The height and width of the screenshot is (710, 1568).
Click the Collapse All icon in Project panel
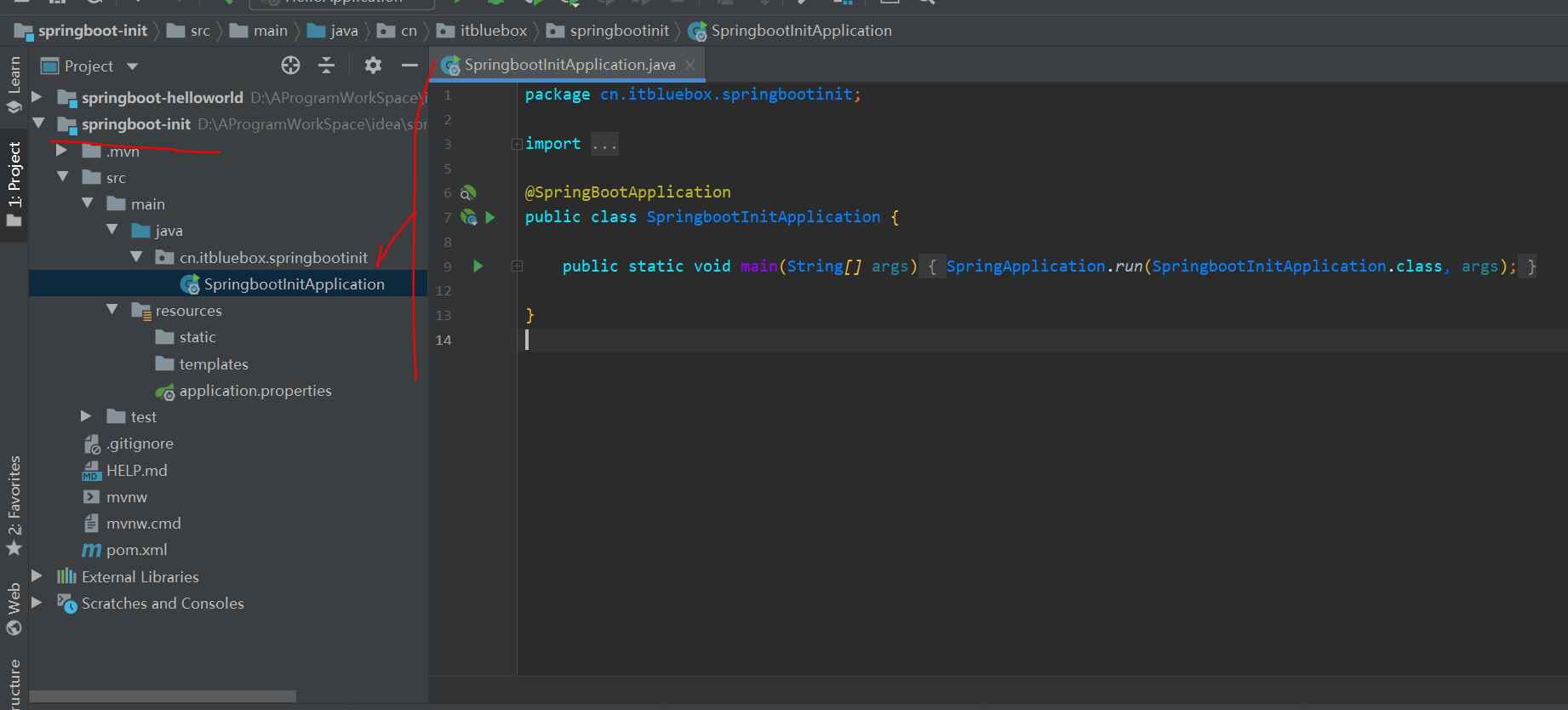click(x=326, y=66)
